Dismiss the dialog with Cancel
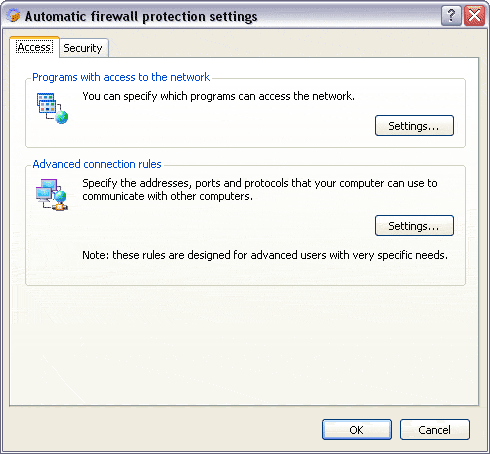This screenshot has height=454, width=490. point(435,430)
